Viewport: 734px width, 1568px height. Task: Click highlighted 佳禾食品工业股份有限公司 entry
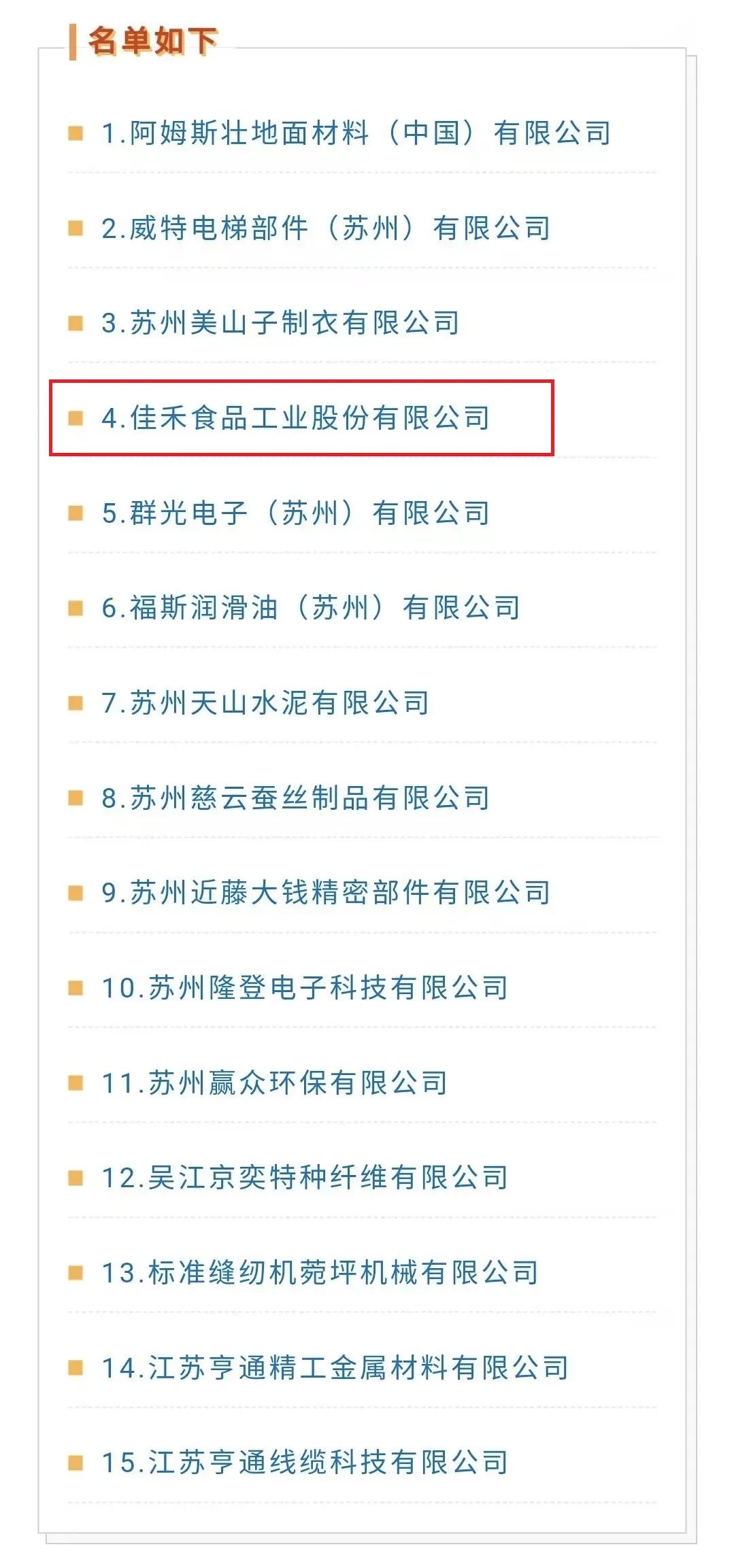click(296, 417)
